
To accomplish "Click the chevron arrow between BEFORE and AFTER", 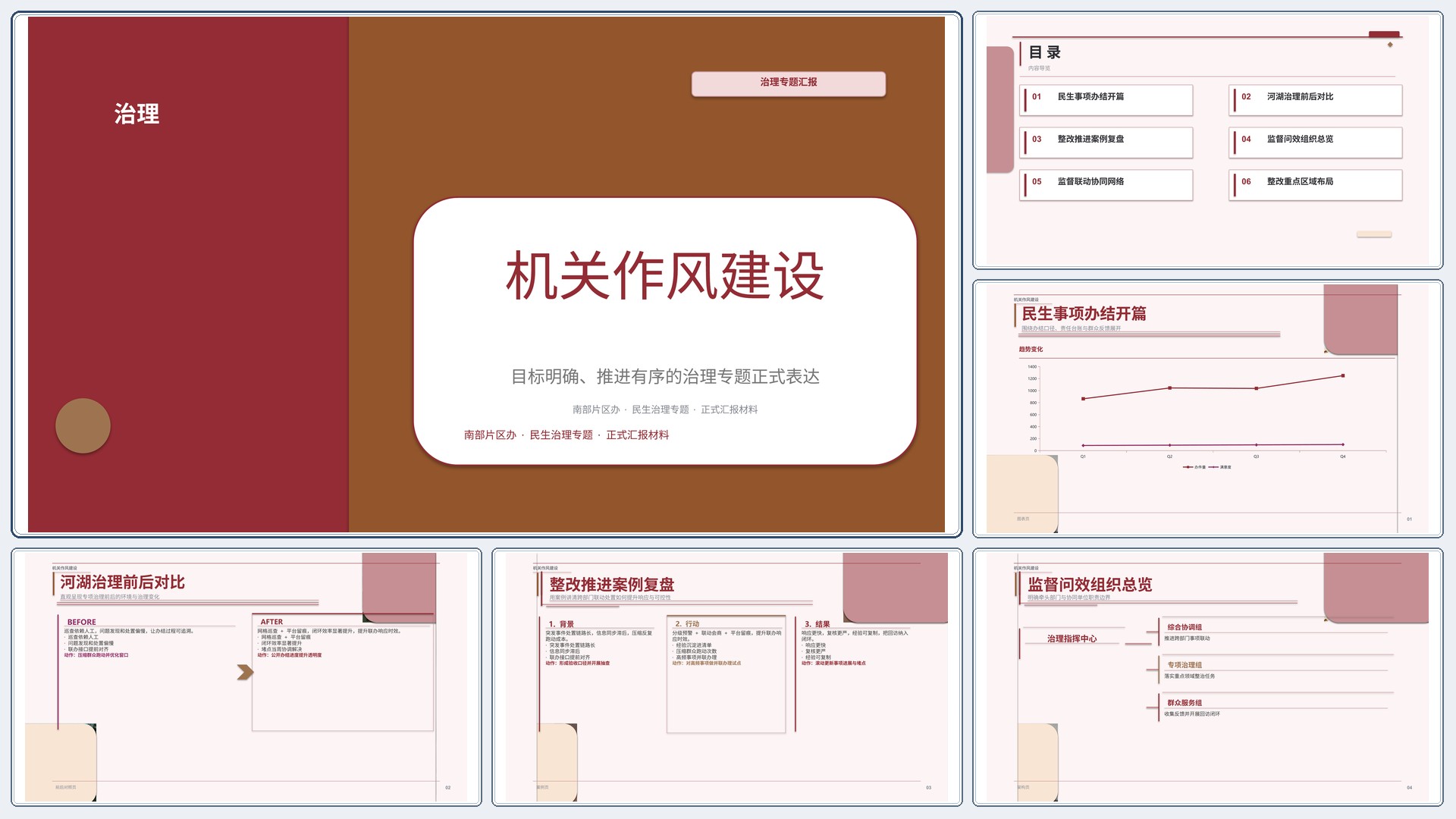I will 245,672.
